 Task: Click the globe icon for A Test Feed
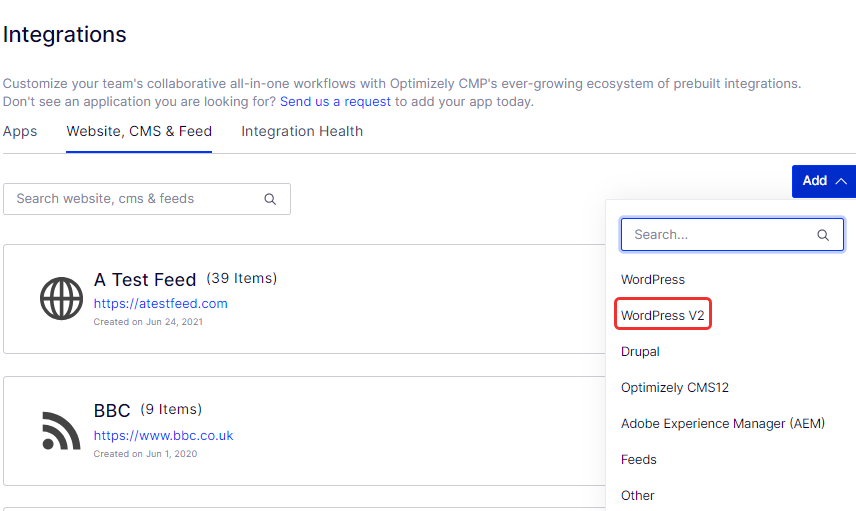(x=61, y=298)
